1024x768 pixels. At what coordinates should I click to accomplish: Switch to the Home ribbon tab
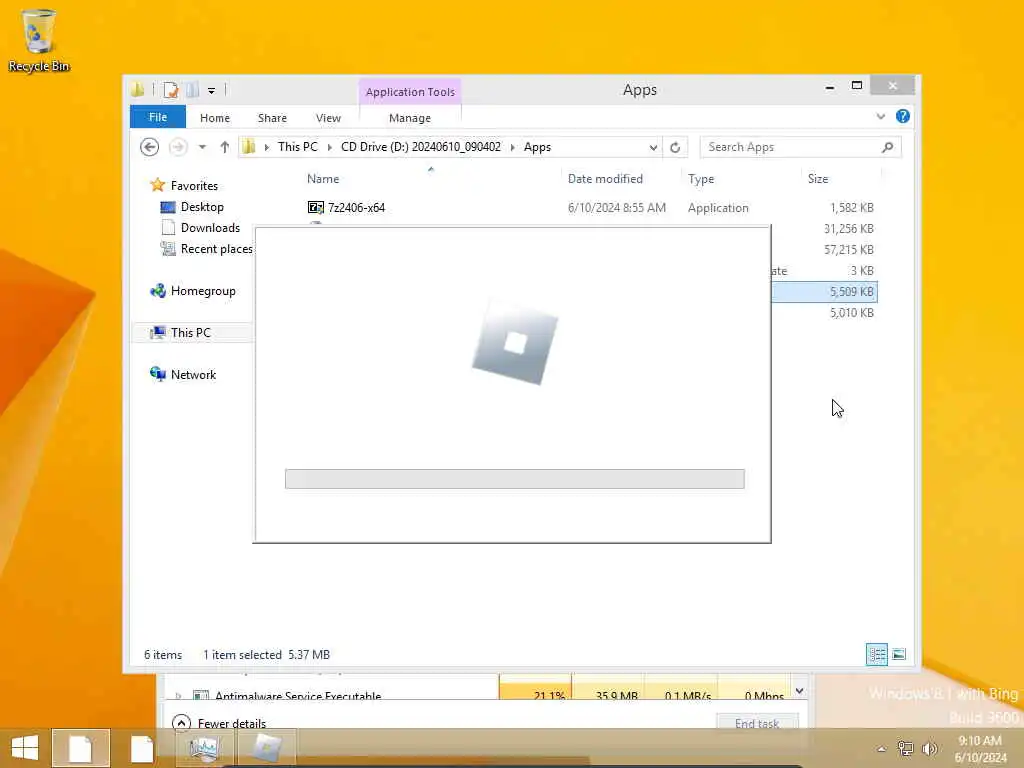coord(215,118)
